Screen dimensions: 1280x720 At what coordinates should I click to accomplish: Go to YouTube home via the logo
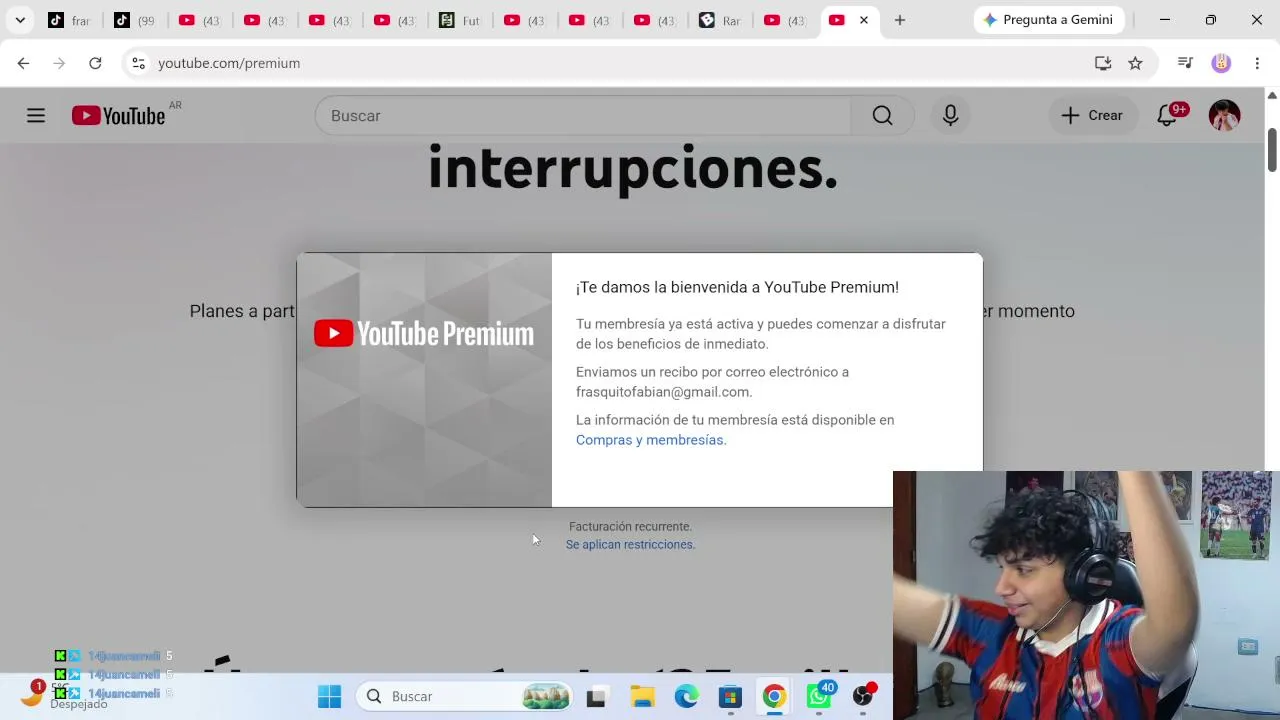click(118, 116)
